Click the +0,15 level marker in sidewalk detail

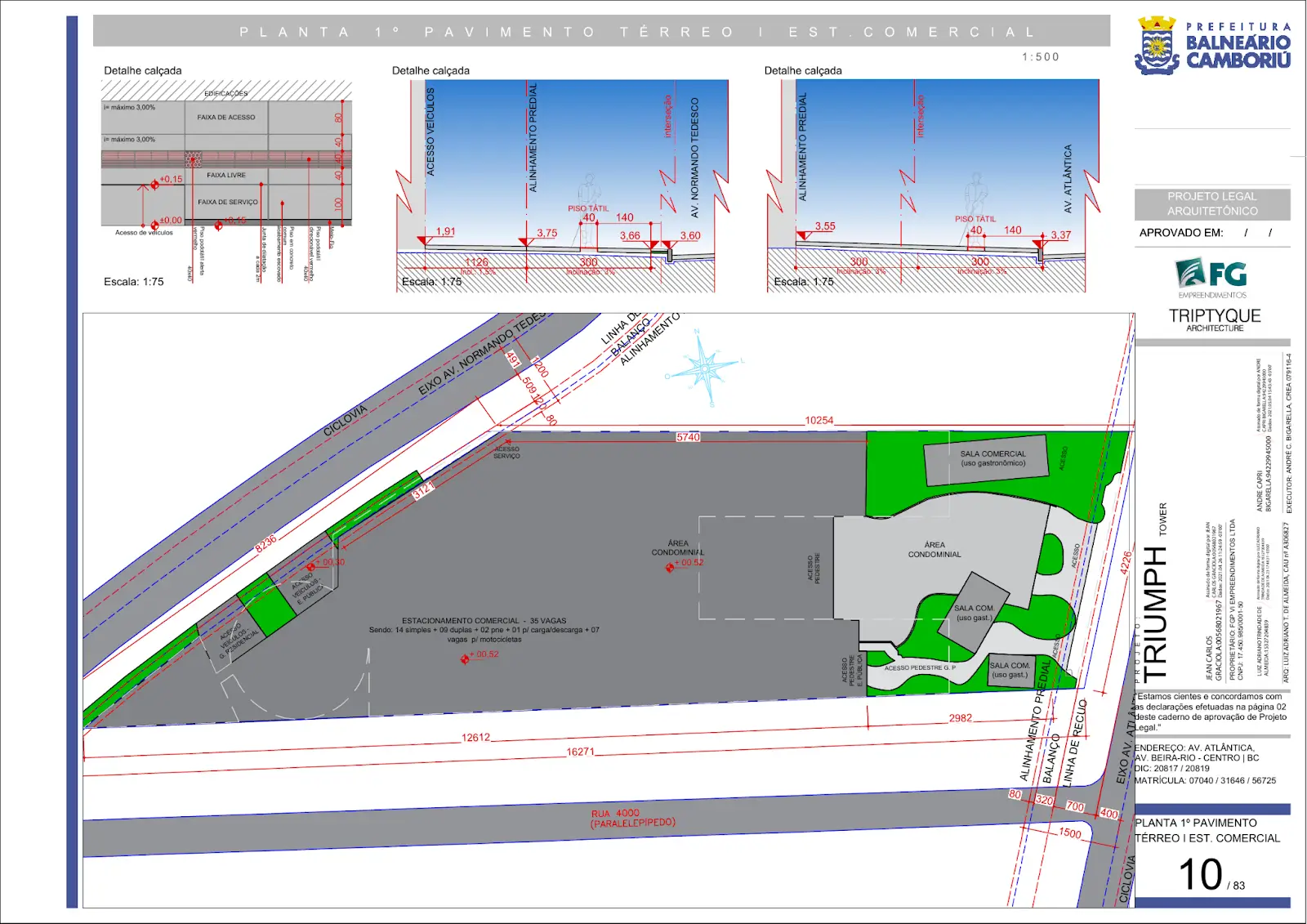pyautogui.click(x=155, y=185)
